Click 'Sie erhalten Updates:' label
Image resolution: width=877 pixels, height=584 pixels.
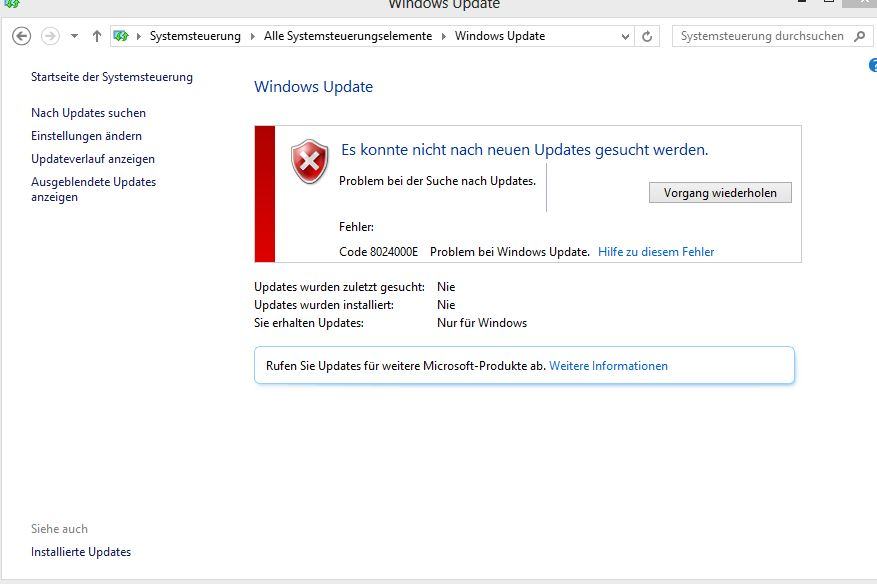309,323
